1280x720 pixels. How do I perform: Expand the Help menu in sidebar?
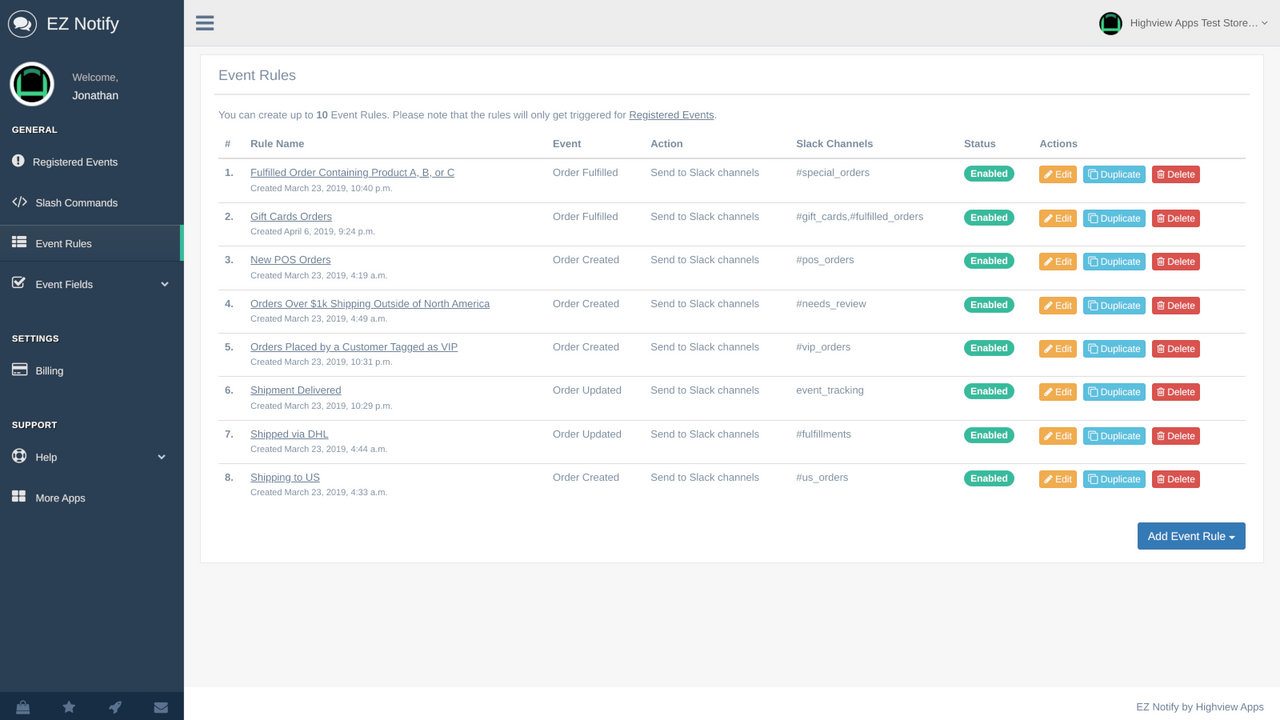click(44, 457)
